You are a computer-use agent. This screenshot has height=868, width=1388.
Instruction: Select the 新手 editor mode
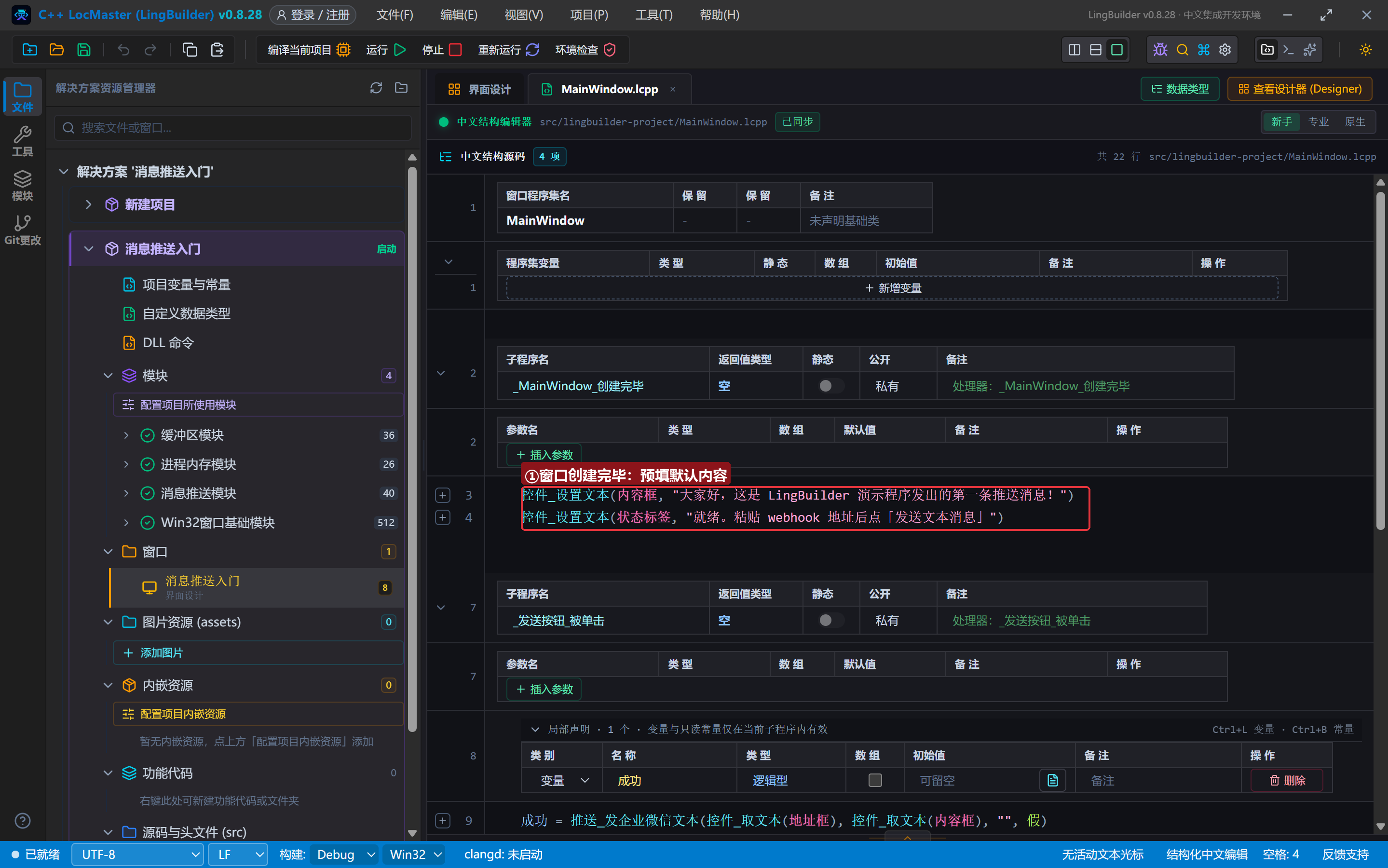(1281, 122)
